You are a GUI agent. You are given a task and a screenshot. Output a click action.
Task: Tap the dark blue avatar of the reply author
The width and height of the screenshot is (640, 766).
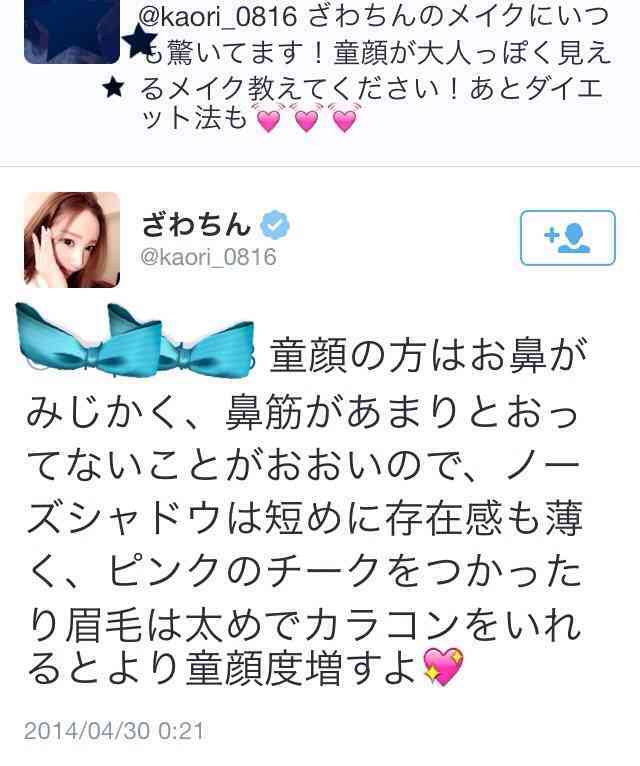click(x=72, y=31)
